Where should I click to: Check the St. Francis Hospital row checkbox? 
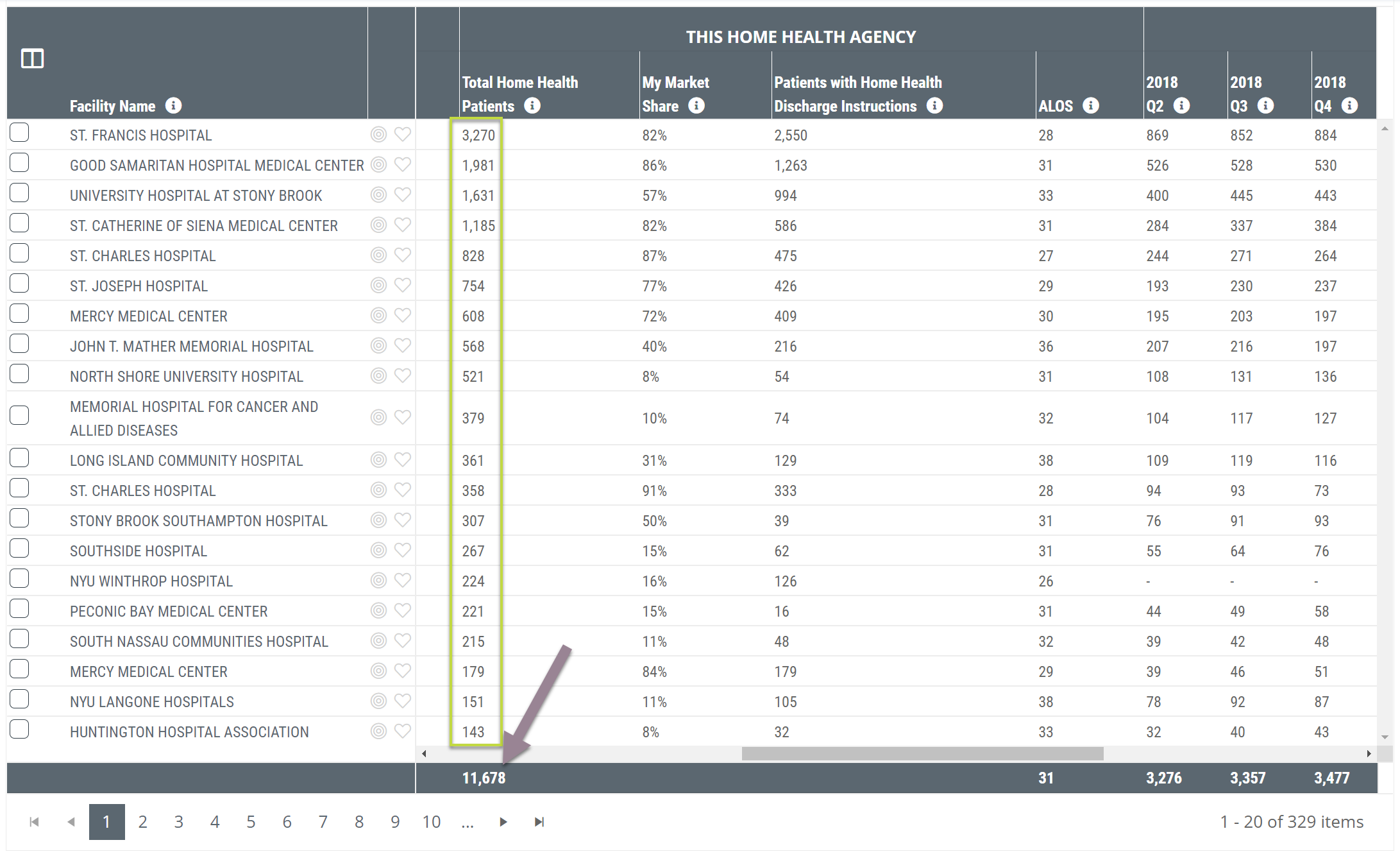click(x=19, y=133)
